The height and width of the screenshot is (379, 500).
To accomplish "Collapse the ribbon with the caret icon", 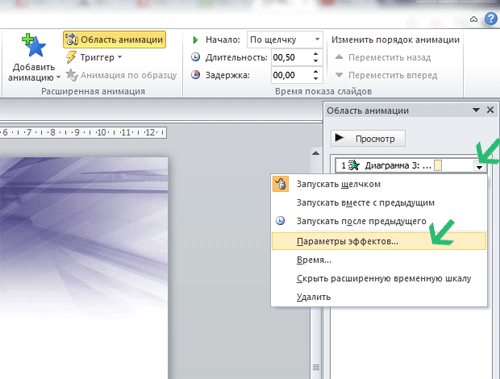I will (474, 19).
